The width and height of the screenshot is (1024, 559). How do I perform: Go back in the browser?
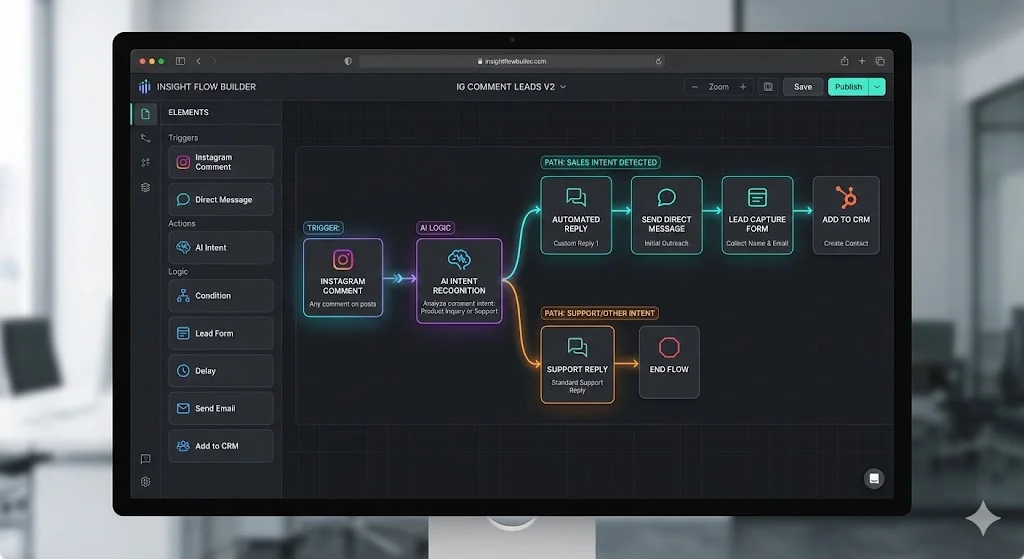click(x=199, y=61)
